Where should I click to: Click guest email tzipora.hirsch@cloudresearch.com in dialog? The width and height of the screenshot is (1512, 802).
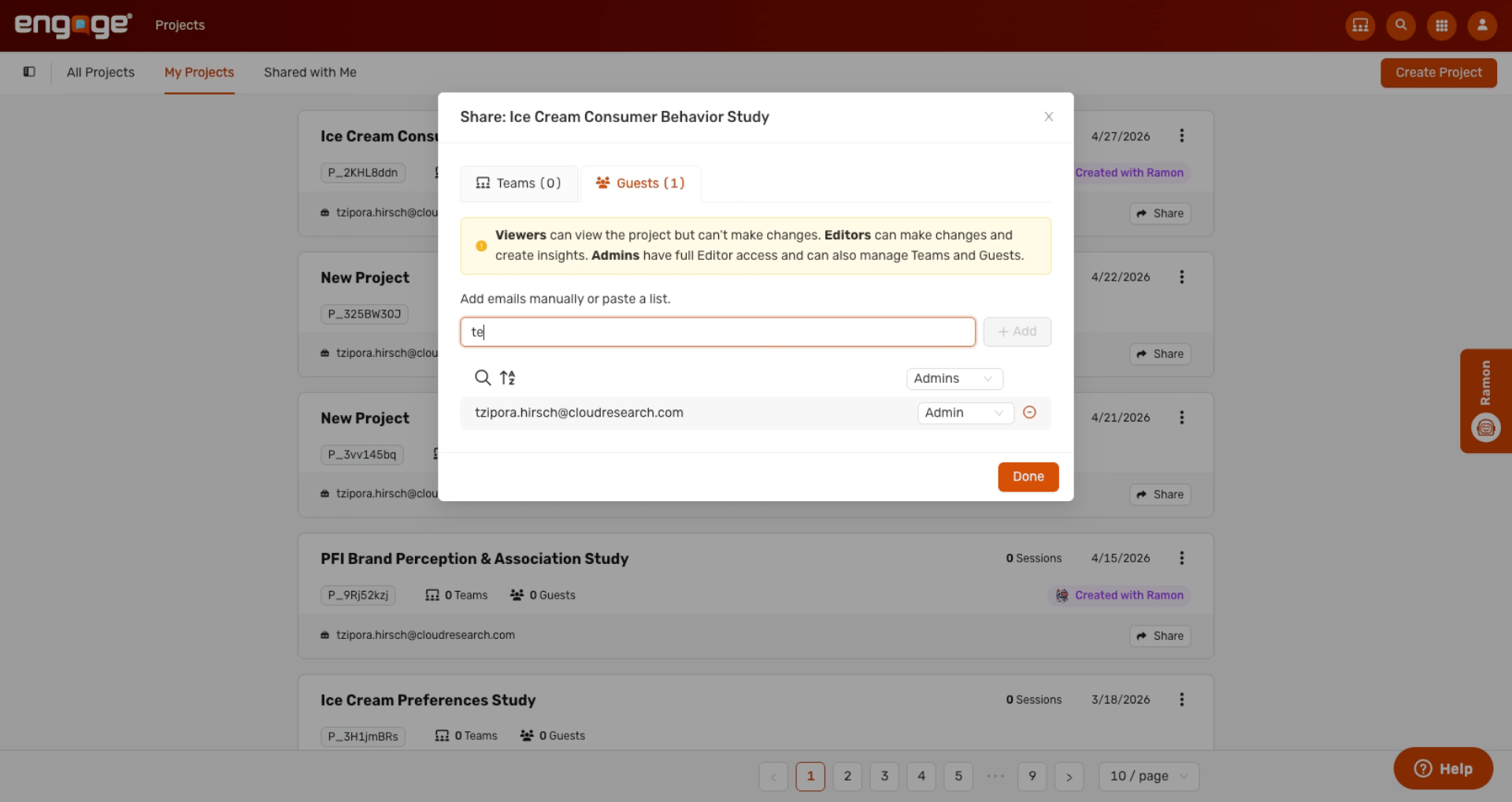579,413
